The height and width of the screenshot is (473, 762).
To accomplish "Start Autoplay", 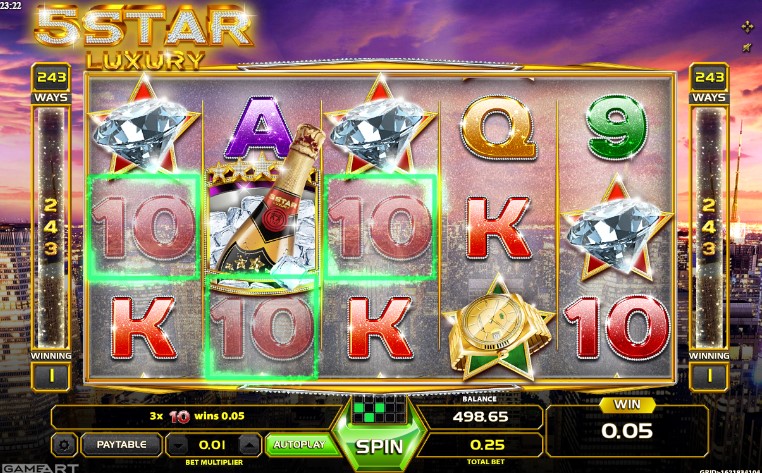I will [x=299, y=444].
